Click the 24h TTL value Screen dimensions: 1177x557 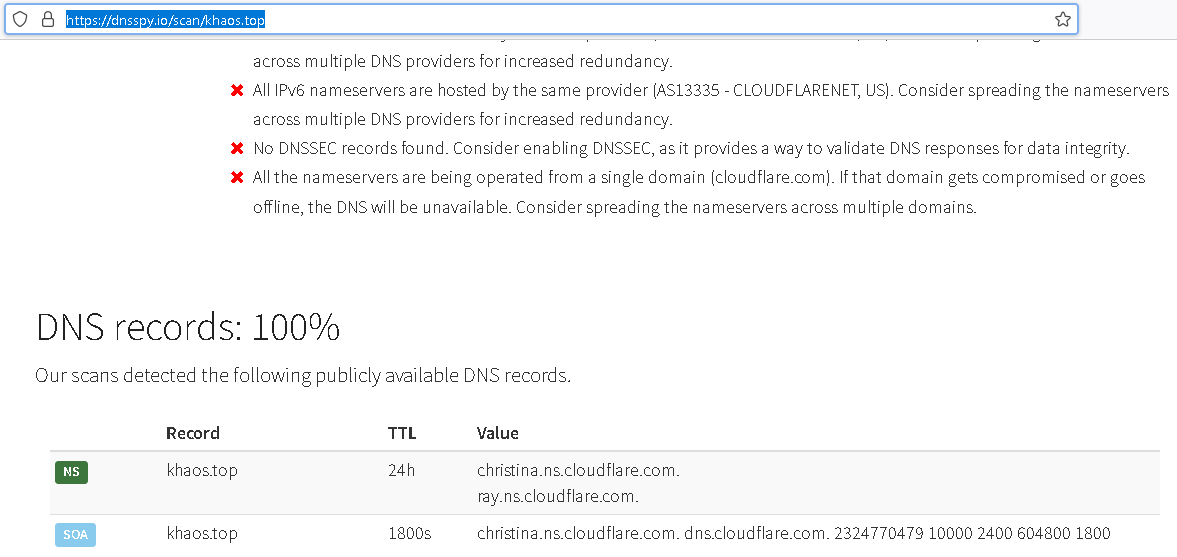tap(401, 470)
